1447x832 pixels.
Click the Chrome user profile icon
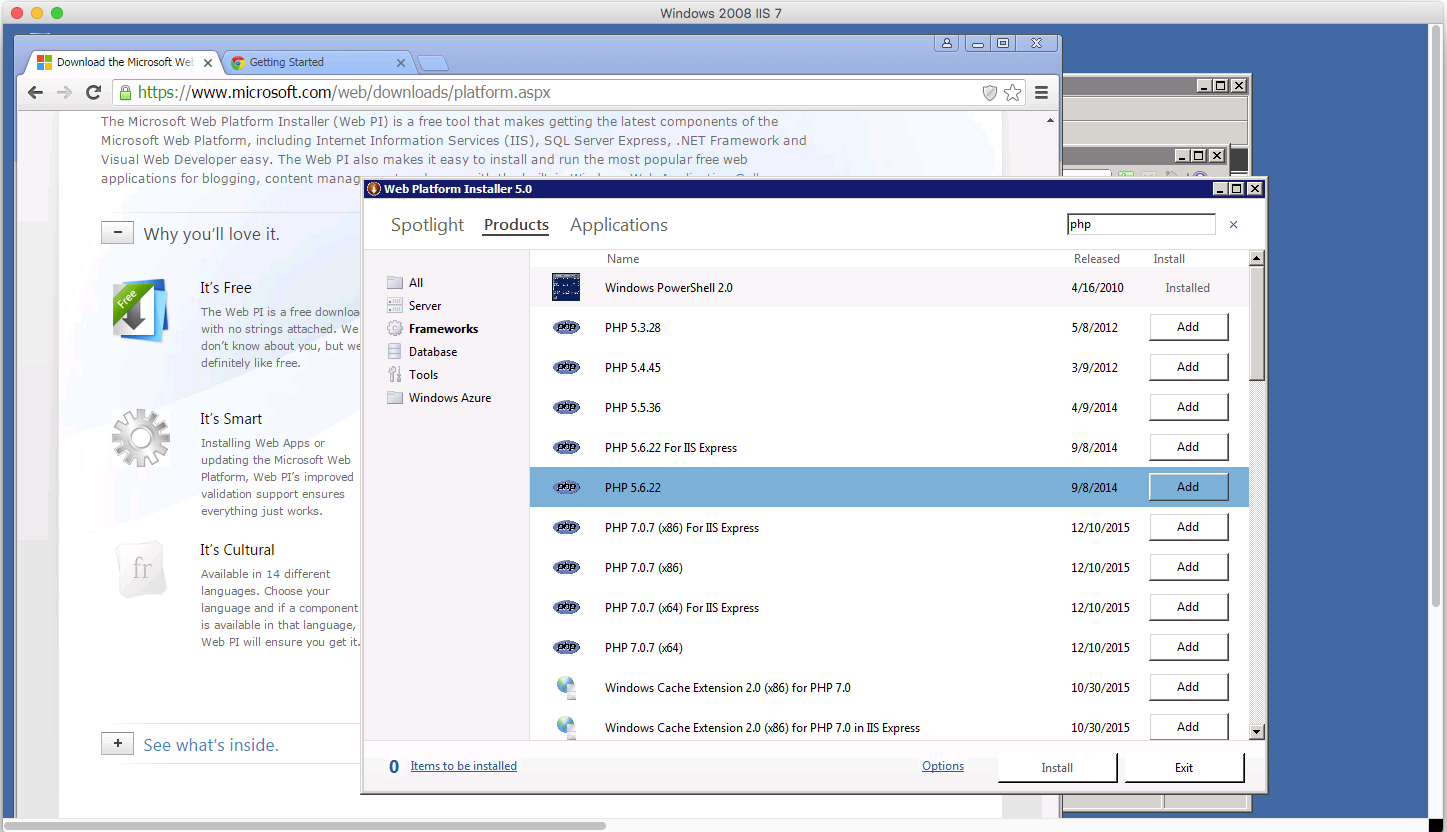(x=946, y=43)
